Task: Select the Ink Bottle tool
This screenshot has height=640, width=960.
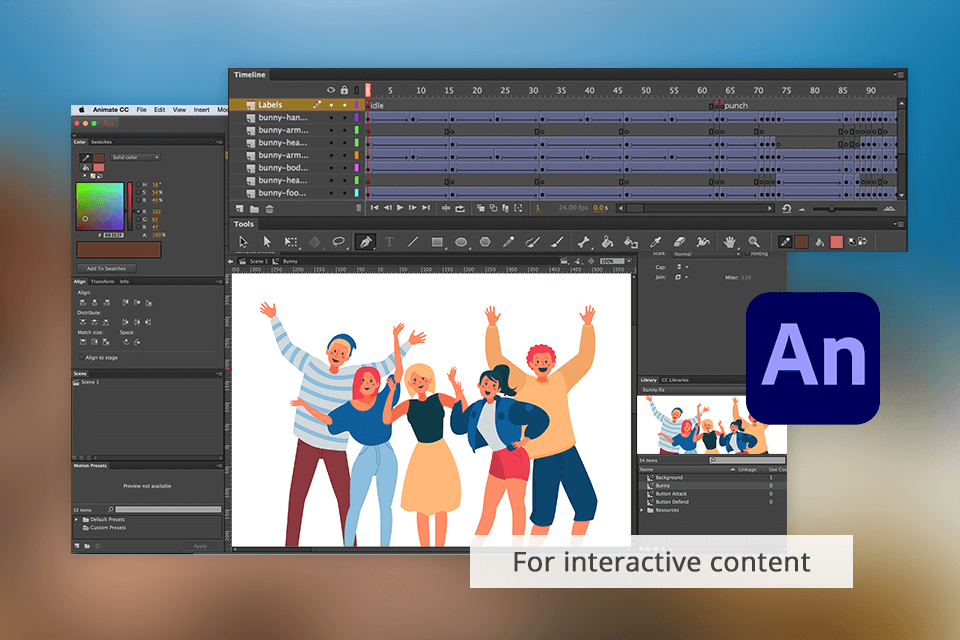Action: point(631,242)
